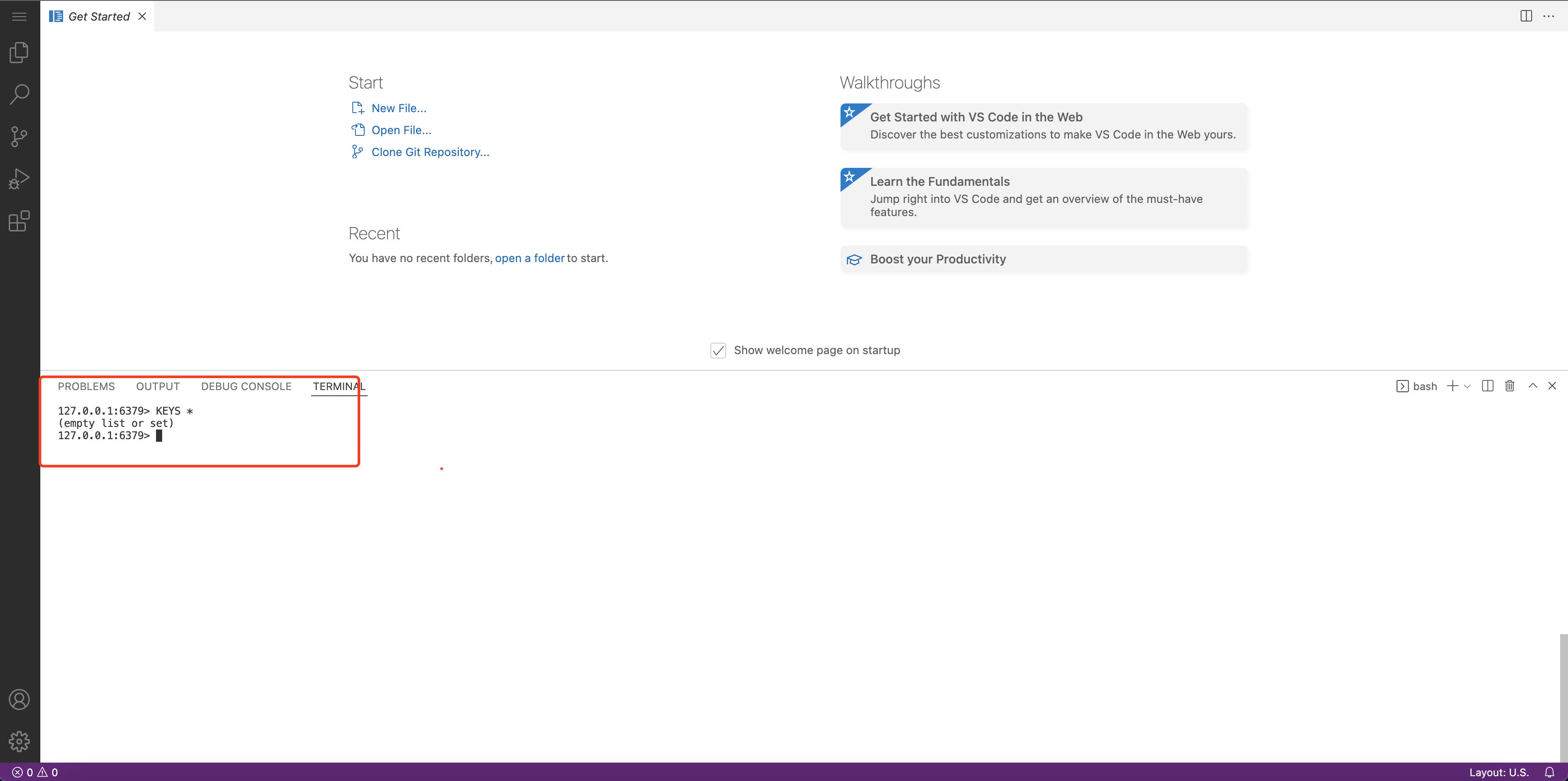Open the Manage gear menu
The height and width of the screenshot is (781, 1568).
(19, 741)
